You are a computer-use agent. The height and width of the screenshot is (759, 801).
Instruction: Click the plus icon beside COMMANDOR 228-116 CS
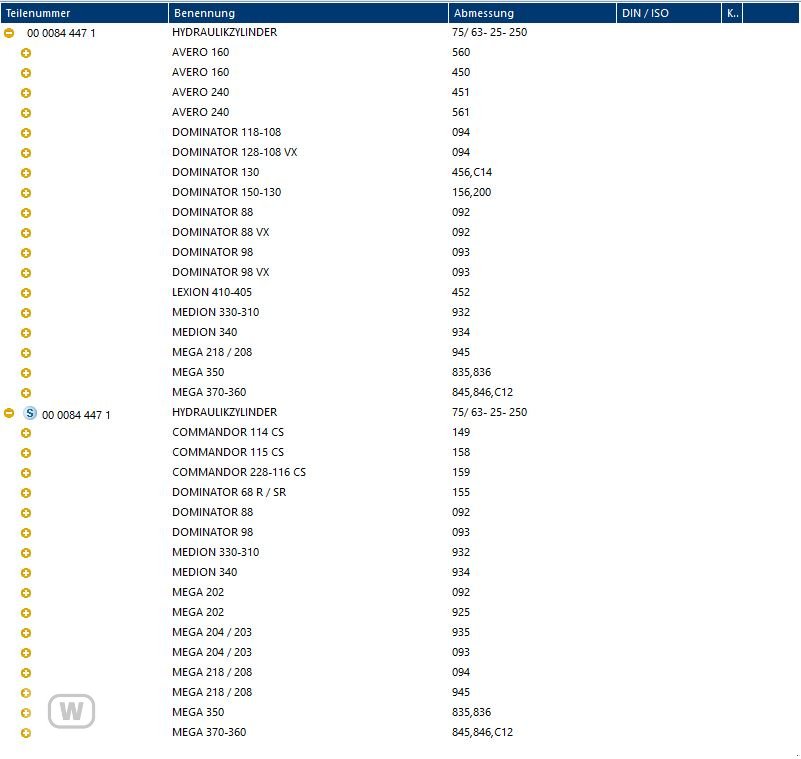pyautogui.click(x=26, y=473)
